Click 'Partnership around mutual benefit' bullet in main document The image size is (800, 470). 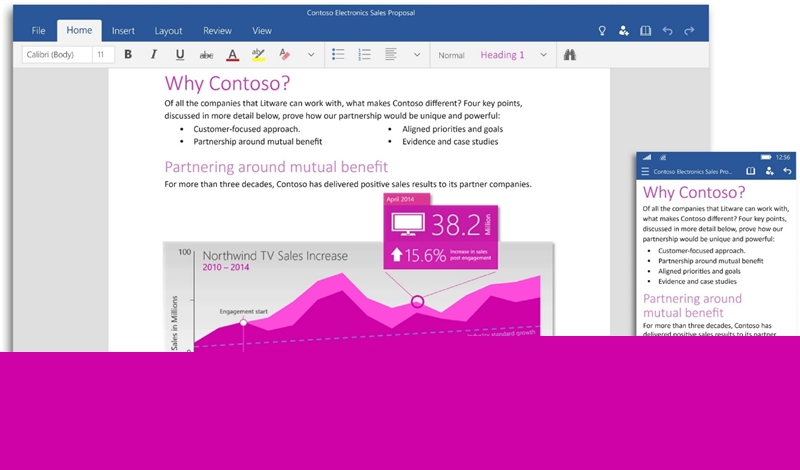pyautogui.click(x=258, y=142)
